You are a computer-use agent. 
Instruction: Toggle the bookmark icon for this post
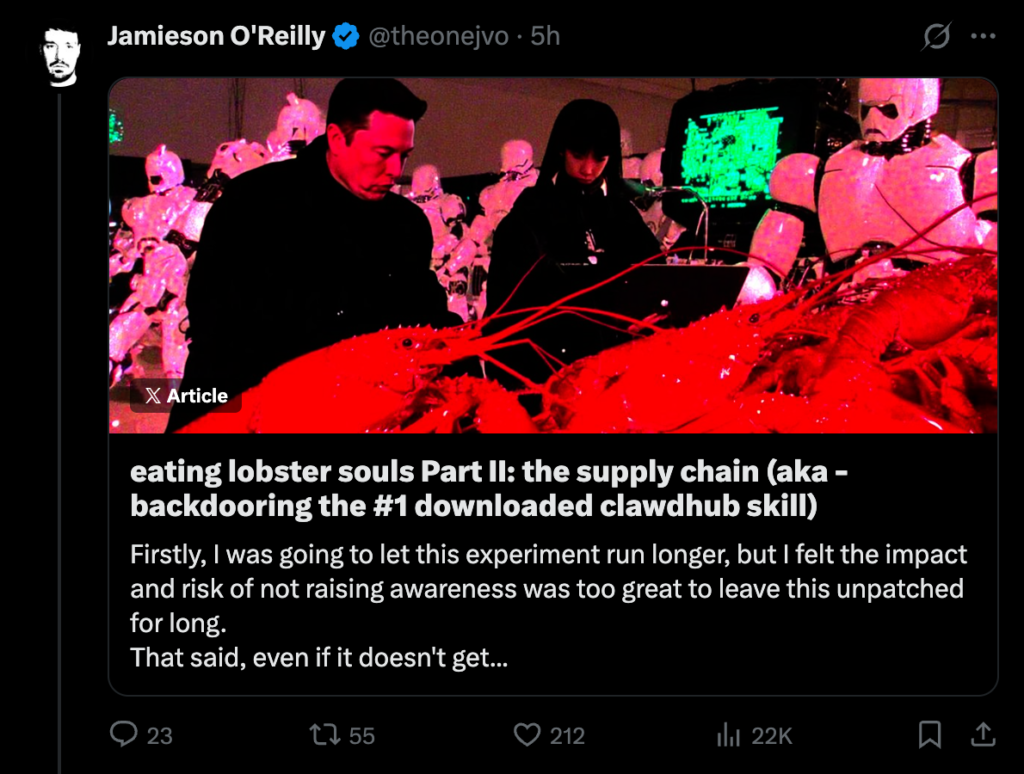(929, 735)
